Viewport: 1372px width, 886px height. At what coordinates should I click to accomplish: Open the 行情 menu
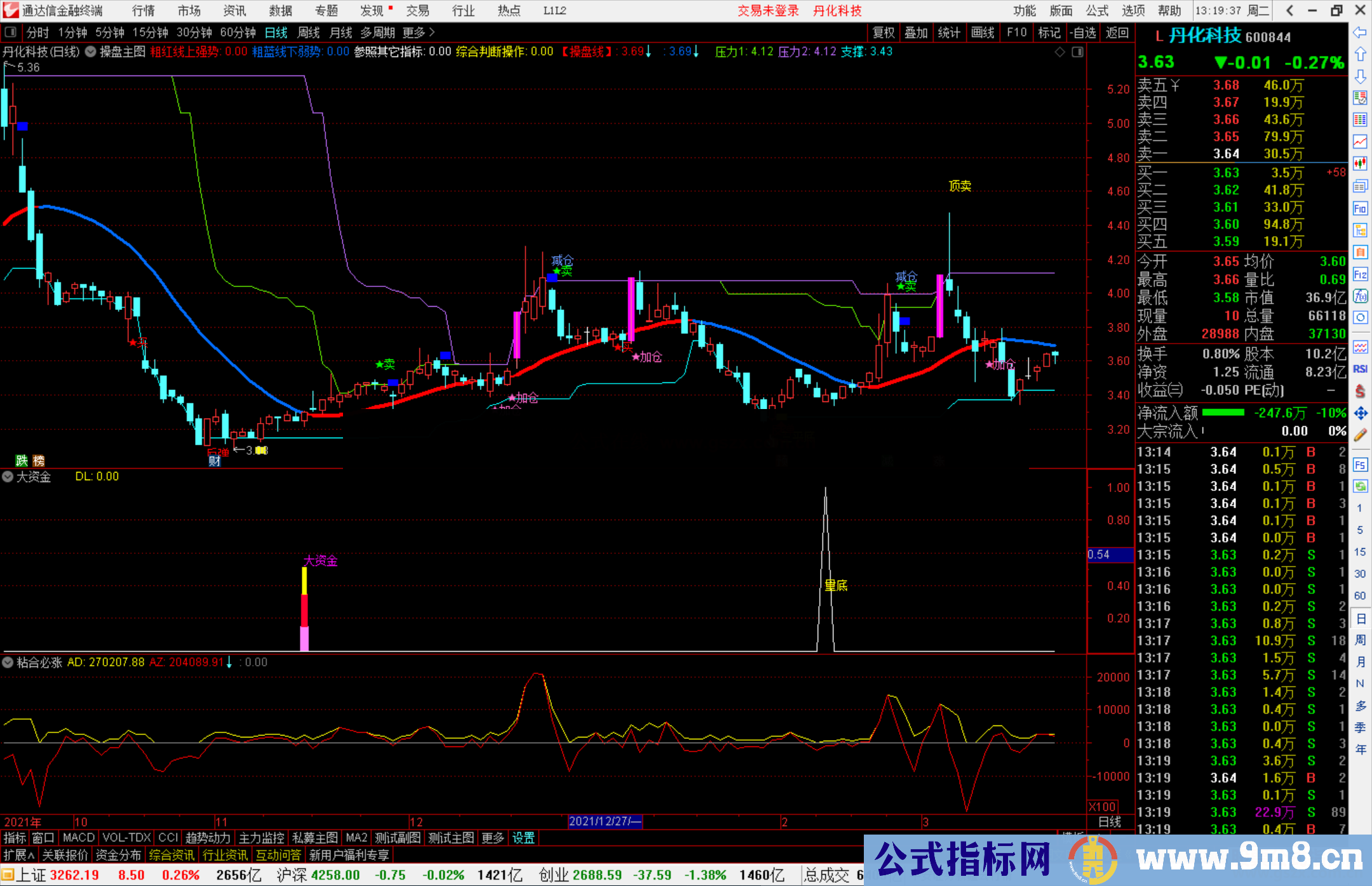(144, 10)
